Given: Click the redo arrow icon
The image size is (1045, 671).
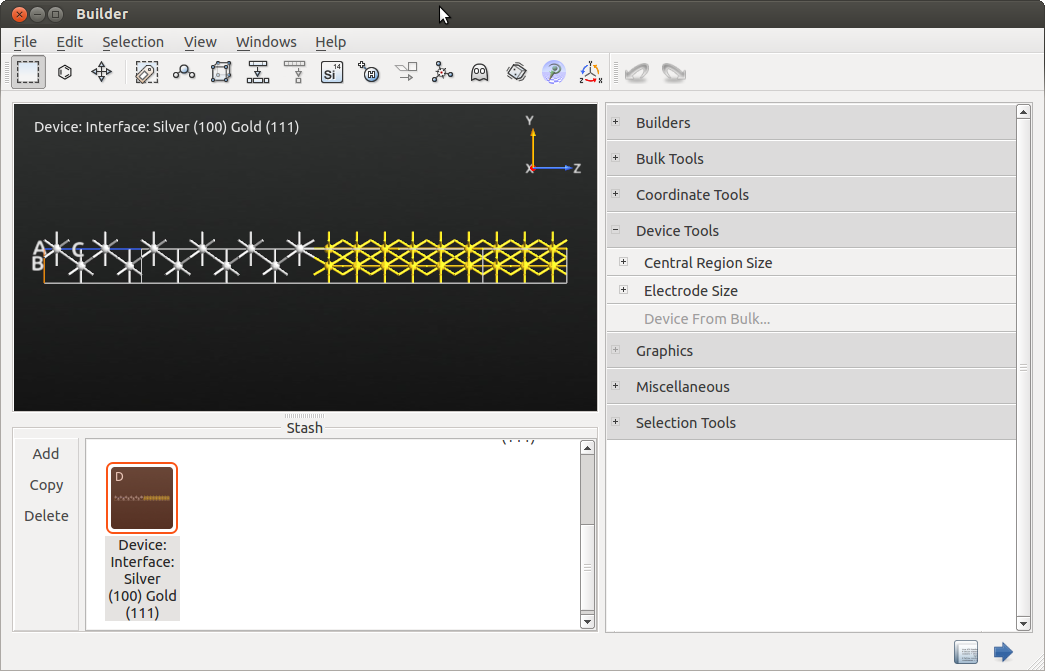Looking at the screenshot, I should click(674, 72).
